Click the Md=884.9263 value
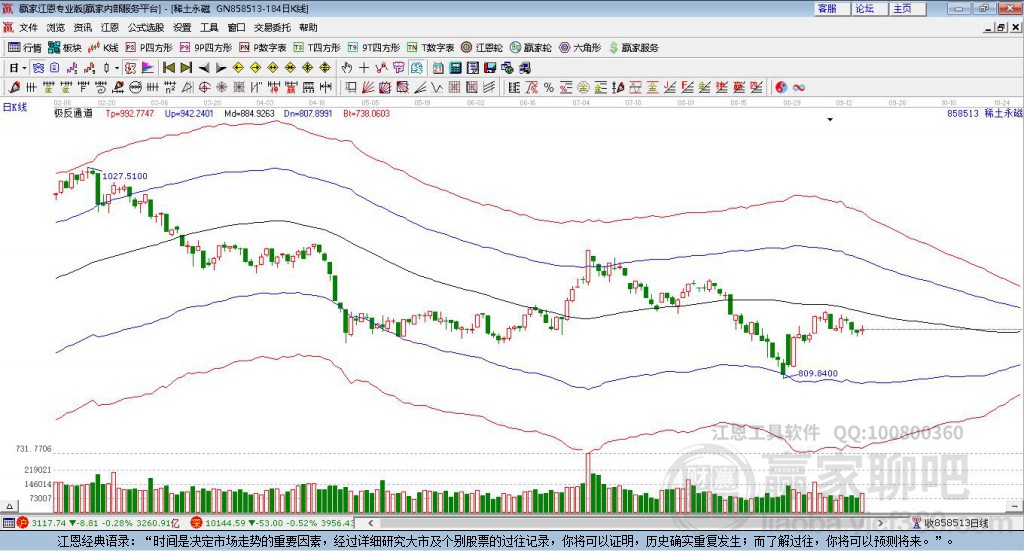This screenshot has height=551, width=1024. 249,114
